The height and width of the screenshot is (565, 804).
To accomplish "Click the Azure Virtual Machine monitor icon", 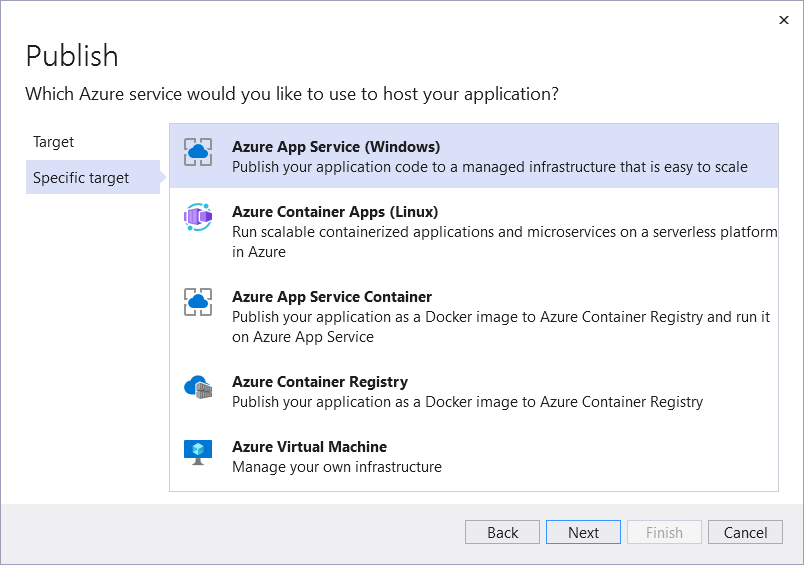I will pyautogui.click(x=198, y=452).
